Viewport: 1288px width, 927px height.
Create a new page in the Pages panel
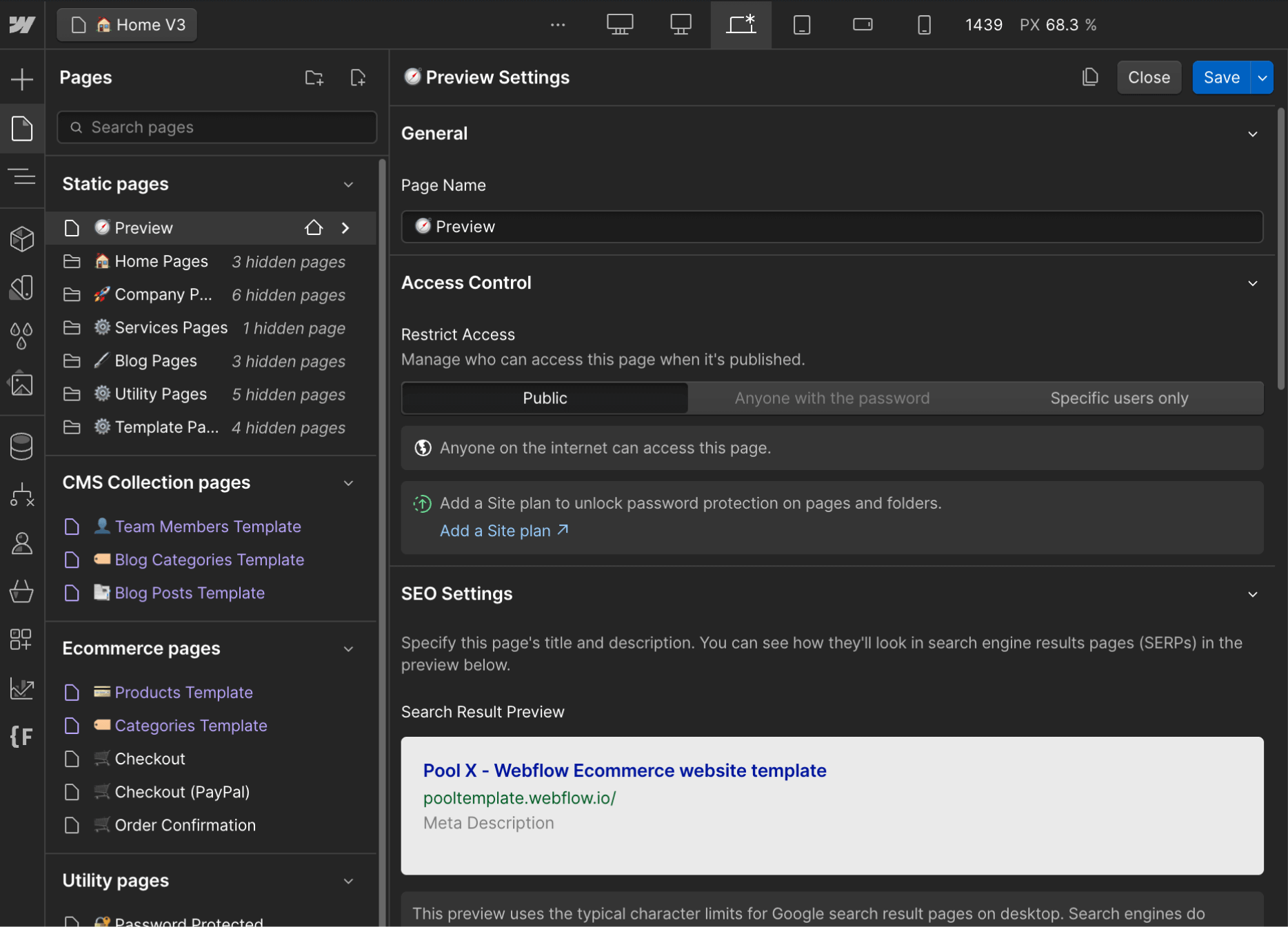pyautogui.click(x=358, y=77)
